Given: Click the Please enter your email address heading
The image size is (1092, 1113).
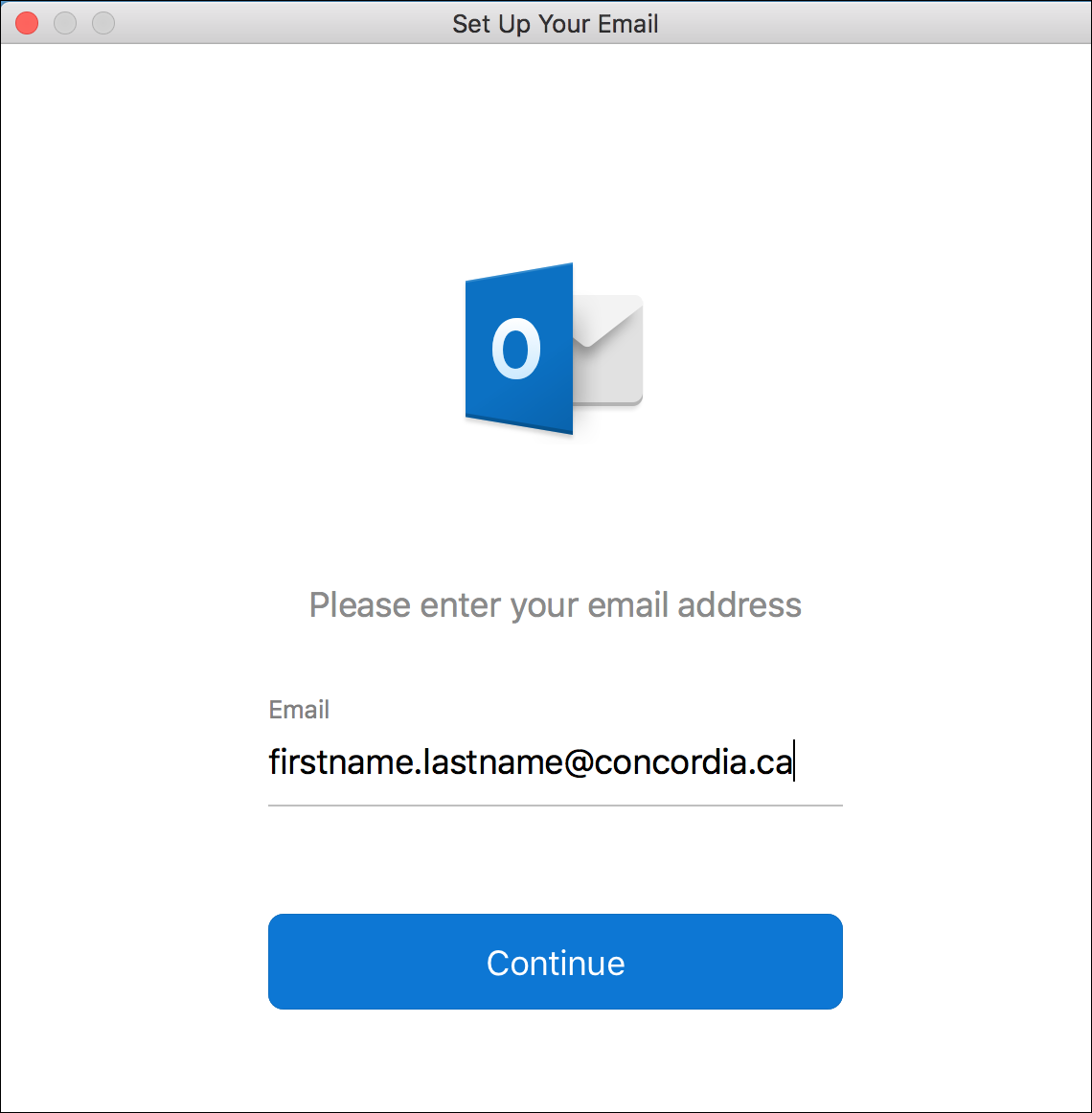Looking at the screenshot, I should (x=556, y=605).
